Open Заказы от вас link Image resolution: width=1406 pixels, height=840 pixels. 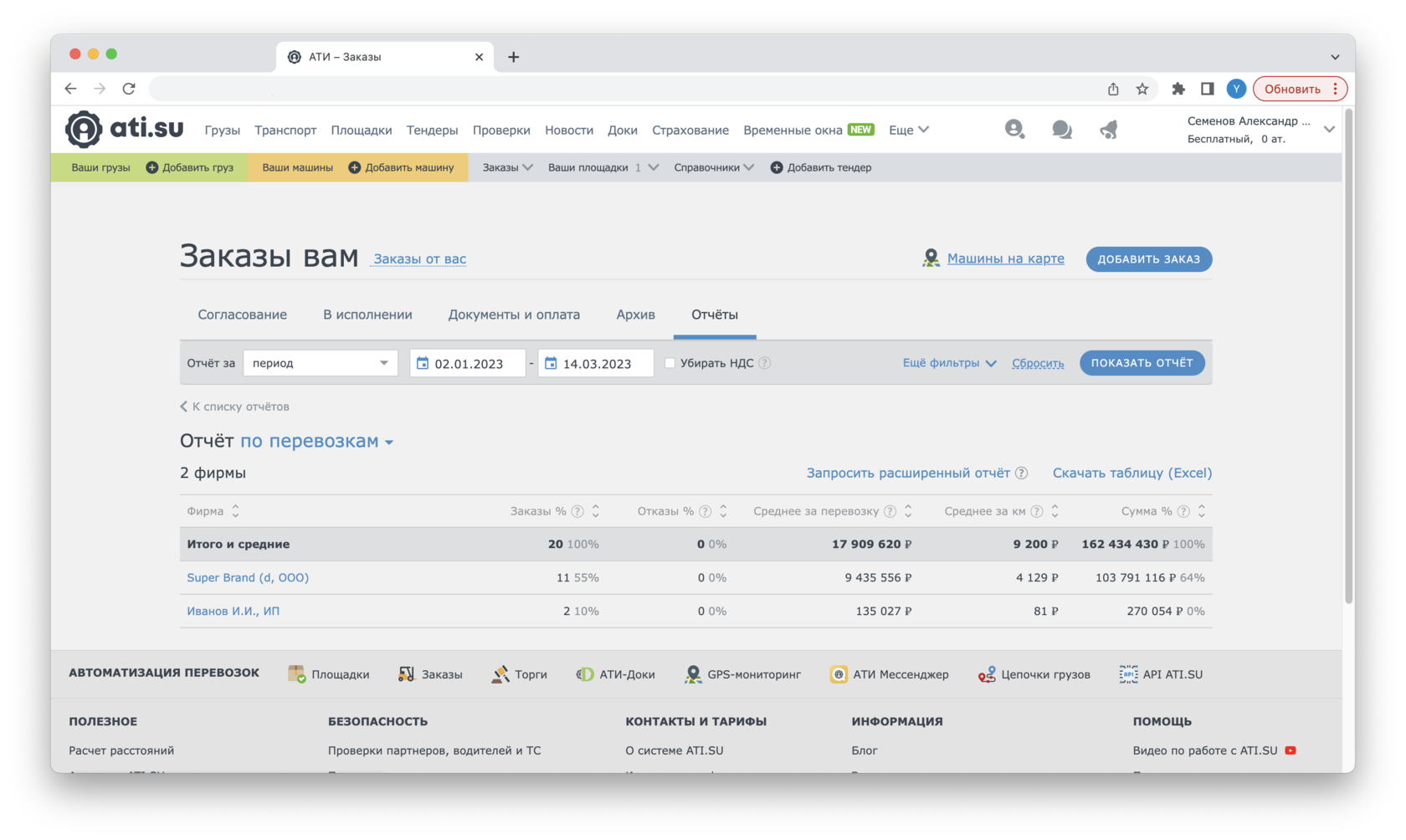420,259
